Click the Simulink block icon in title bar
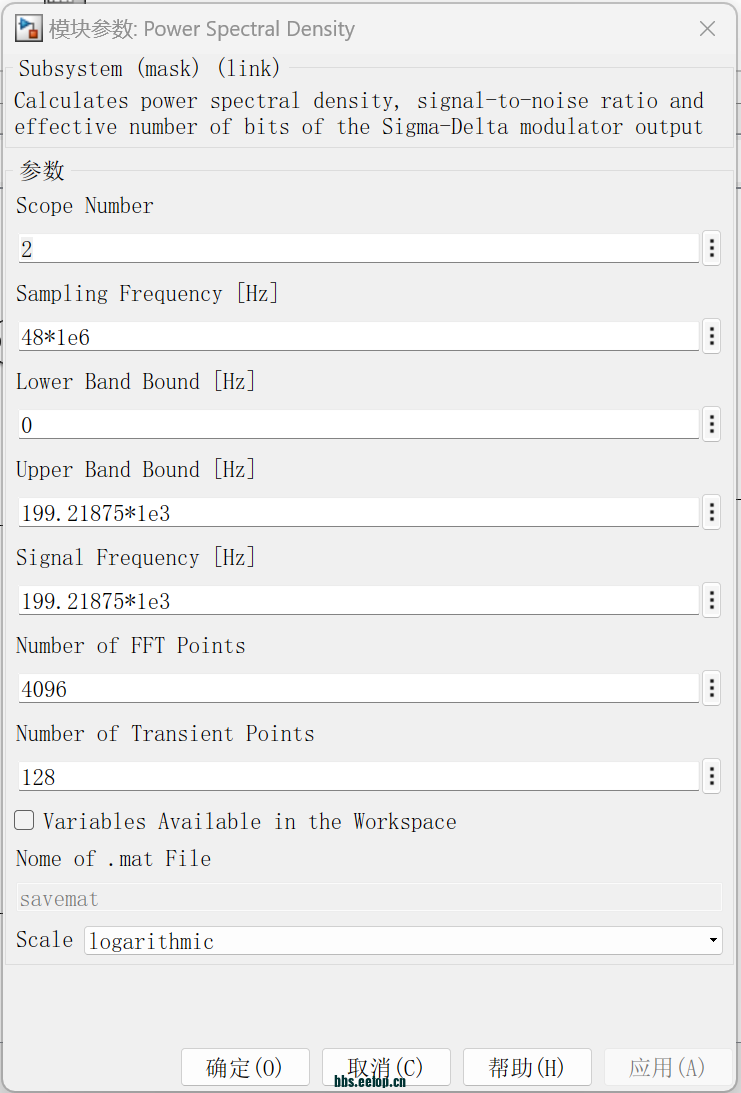Image resolution: width=741 pixels, height=1093 pixels. point(28,29)
